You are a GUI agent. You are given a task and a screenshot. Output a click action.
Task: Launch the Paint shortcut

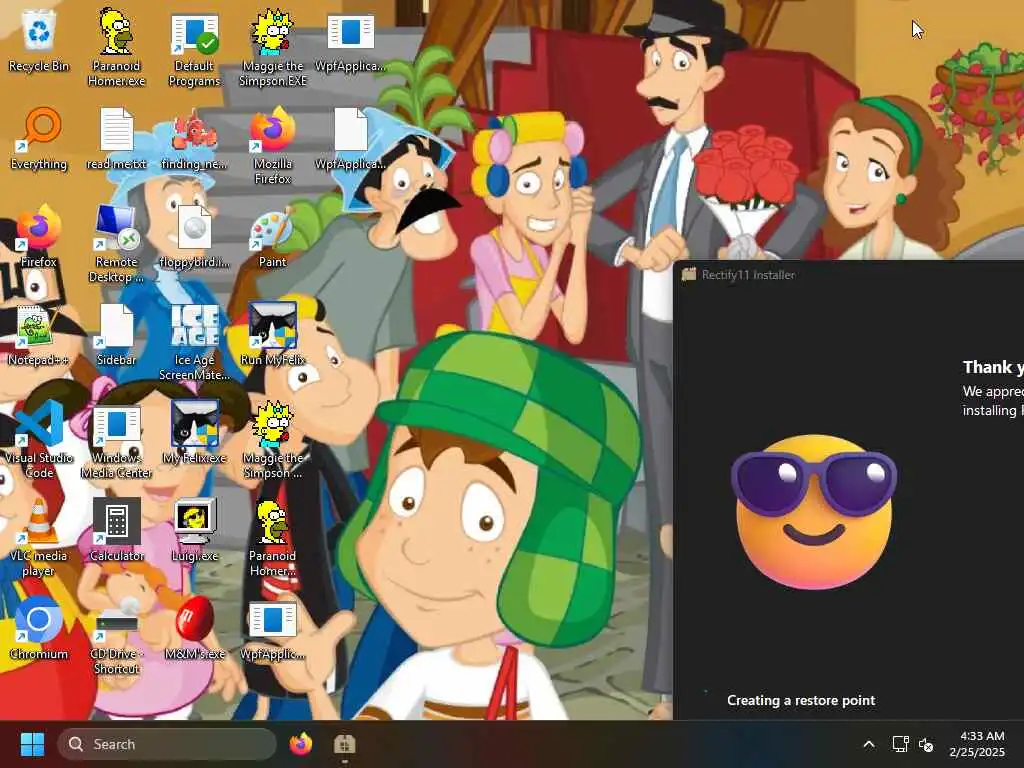click(273, 238)
